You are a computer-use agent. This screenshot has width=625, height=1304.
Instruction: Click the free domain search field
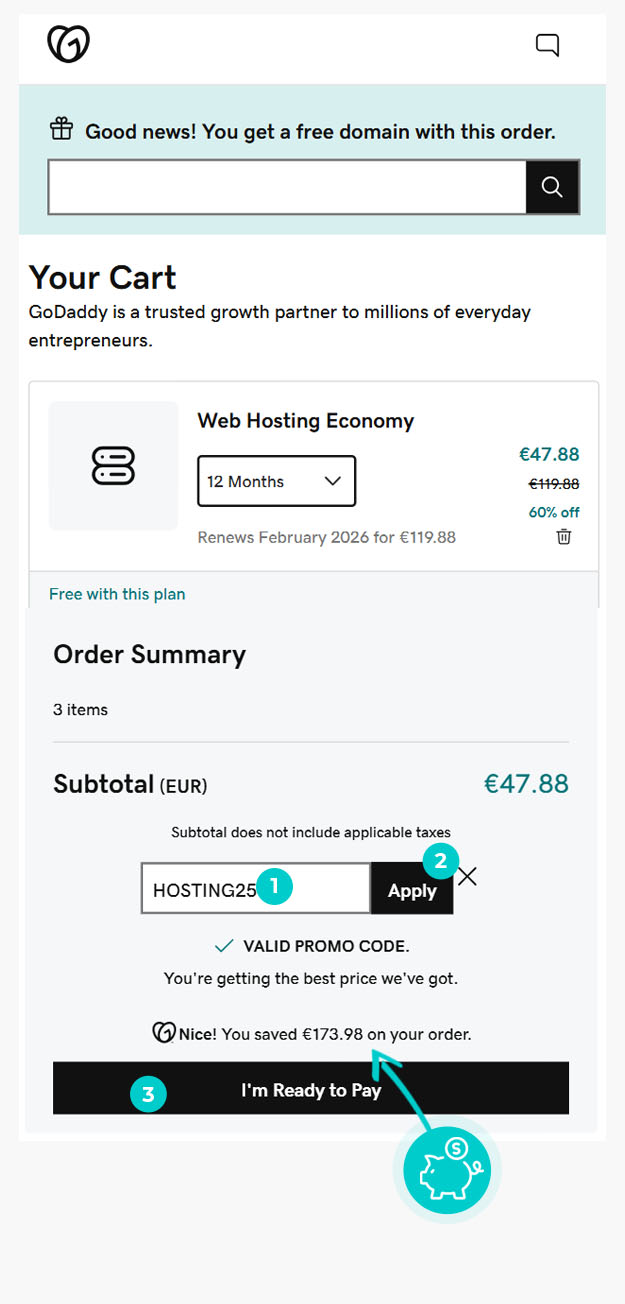(x=286, y=186)
